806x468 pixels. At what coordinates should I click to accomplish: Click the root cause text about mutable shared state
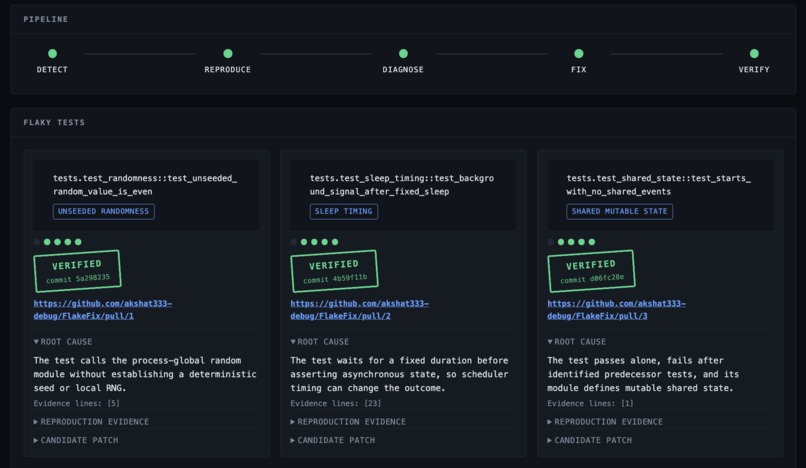tap(643, 374)
